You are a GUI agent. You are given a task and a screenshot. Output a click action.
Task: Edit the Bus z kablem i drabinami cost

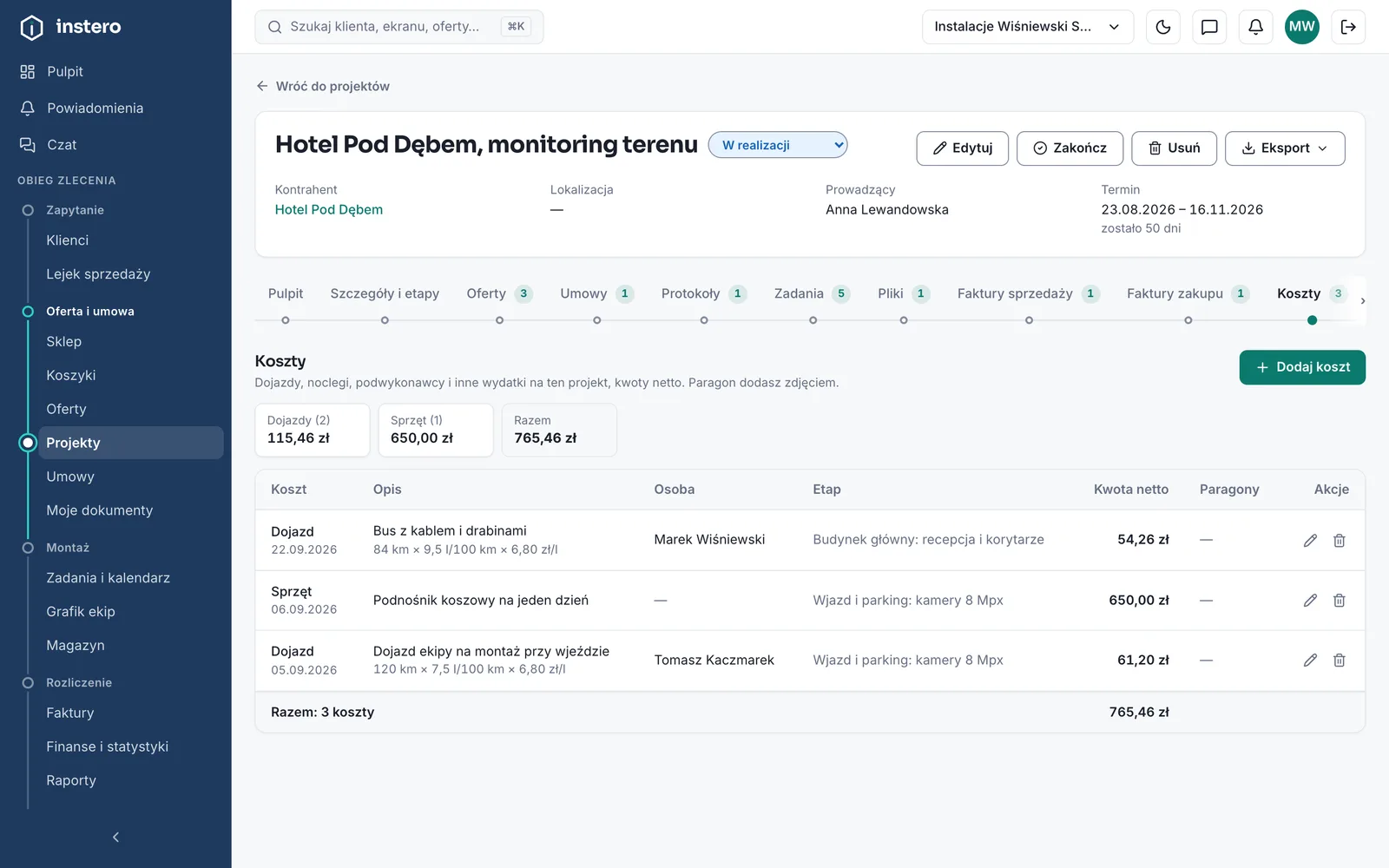tap(1310, 540)
